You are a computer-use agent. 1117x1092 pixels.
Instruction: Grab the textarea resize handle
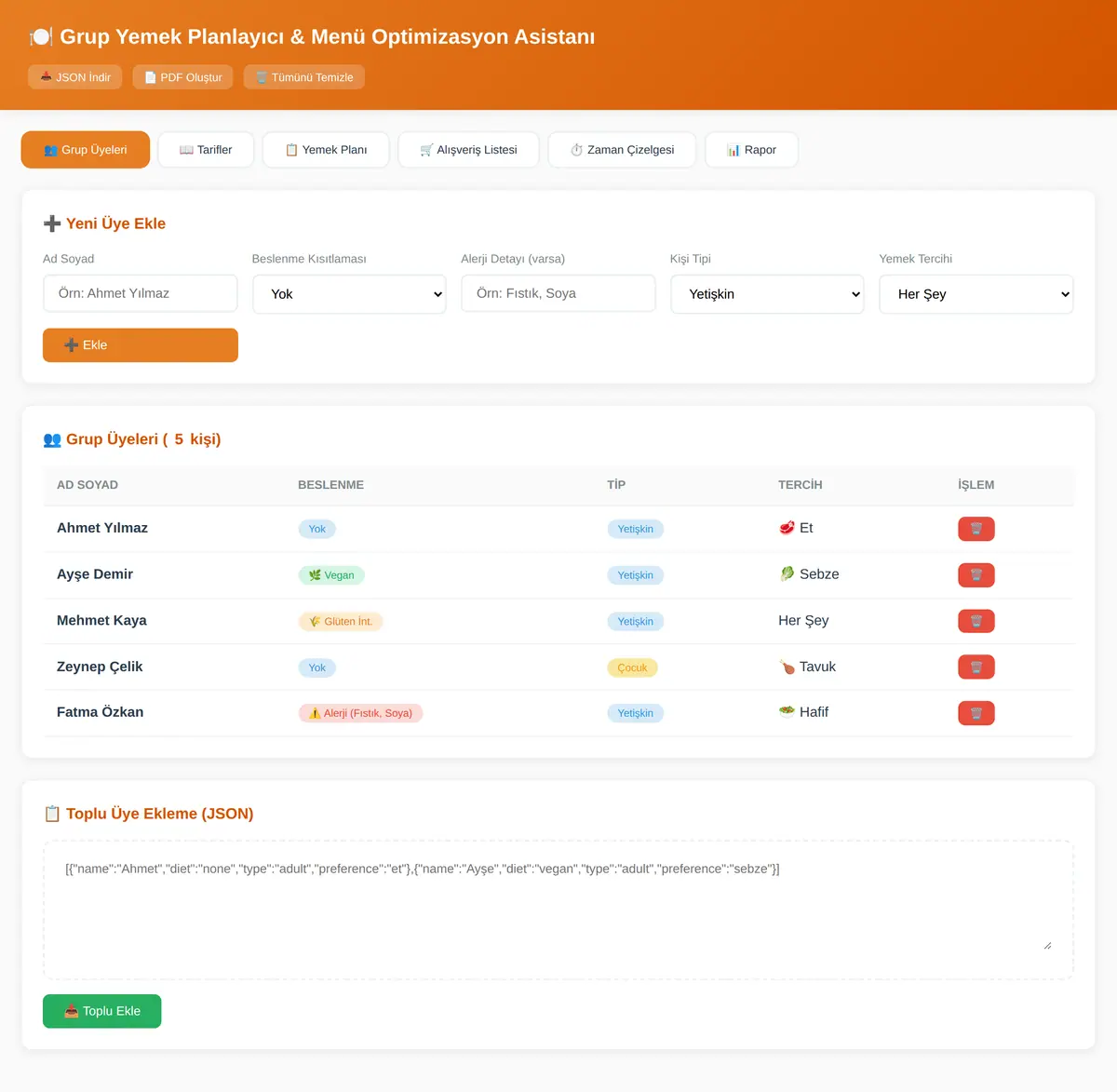coord(1047,945)
